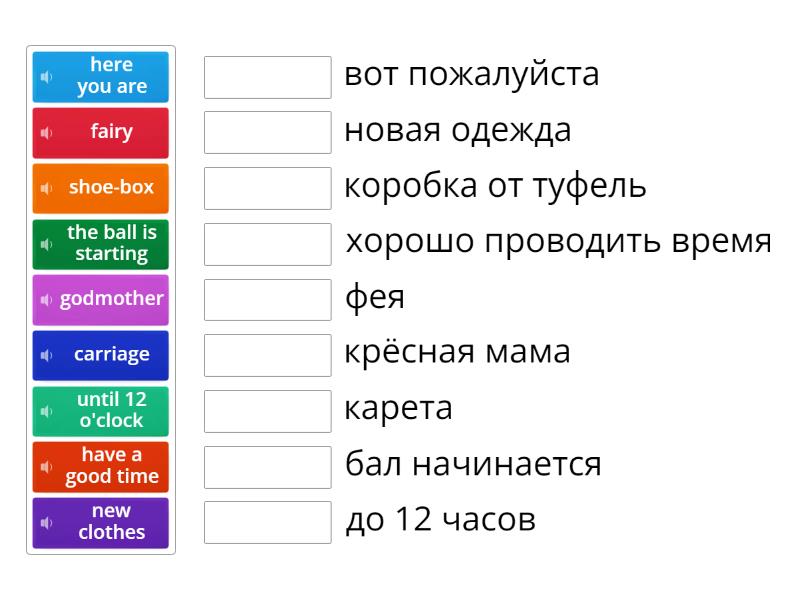Click answer slot next to 'новая одежда'
This screenshot has height=600, width=800.
[267, 133]
